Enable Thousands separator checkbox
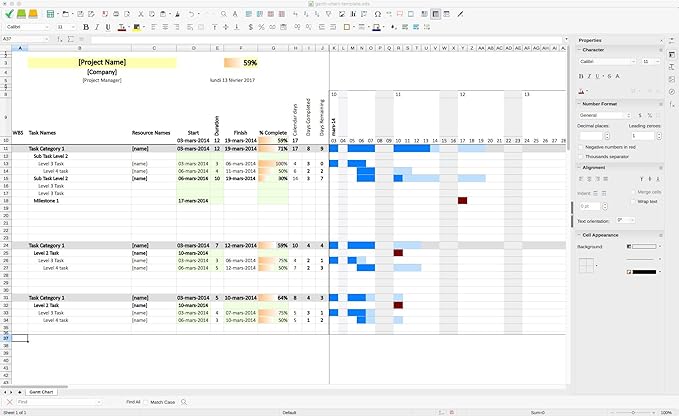 tap(581, 157)
